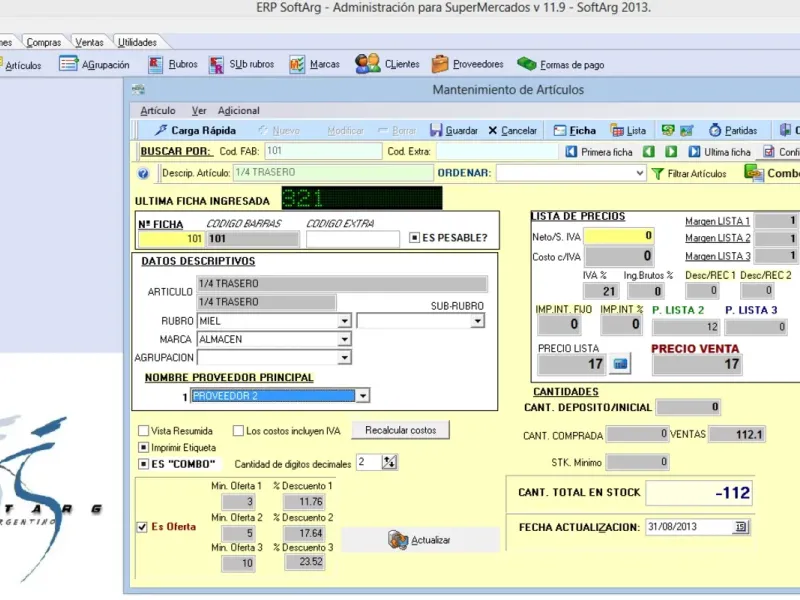Click the PRECIO VENTA value field
The image size is (800, 600).
point(697,364)
